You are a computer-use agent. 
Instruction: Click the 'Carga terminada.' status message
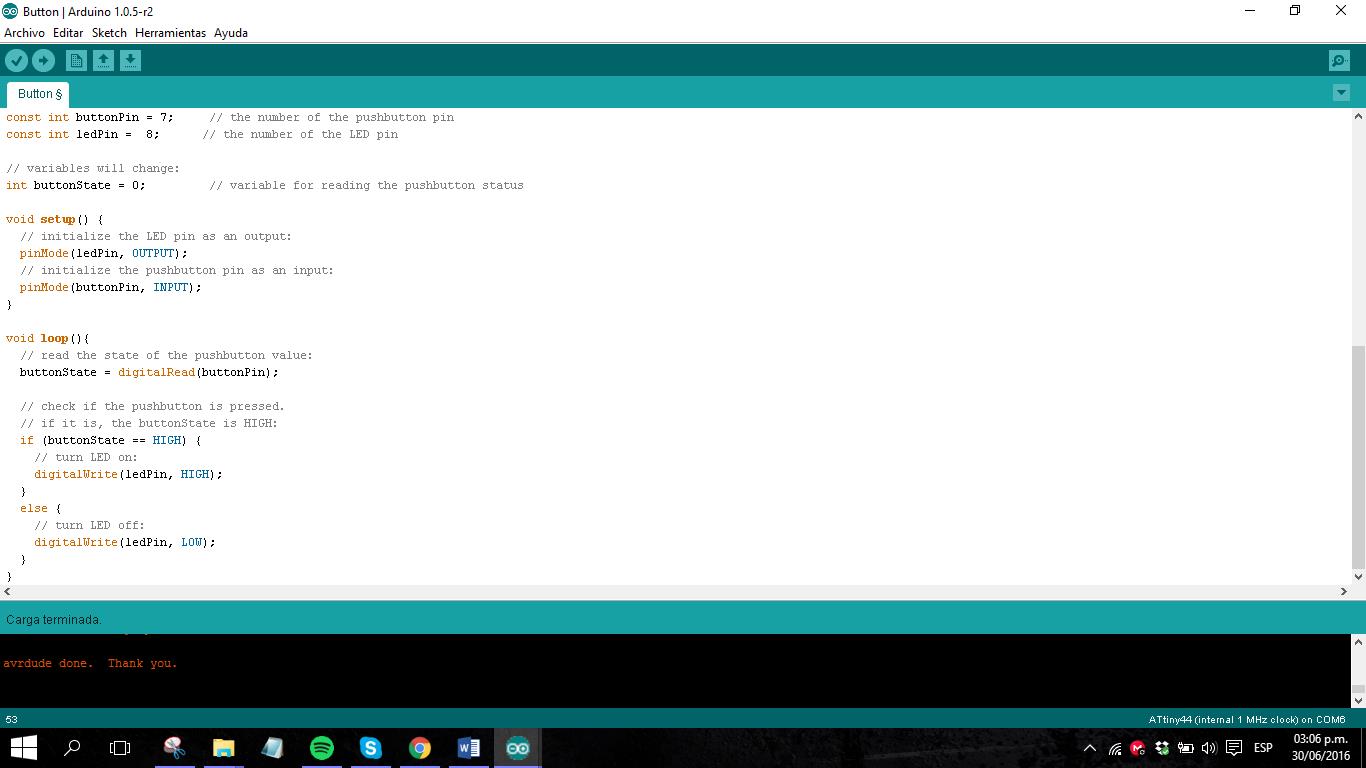point(54,620)
